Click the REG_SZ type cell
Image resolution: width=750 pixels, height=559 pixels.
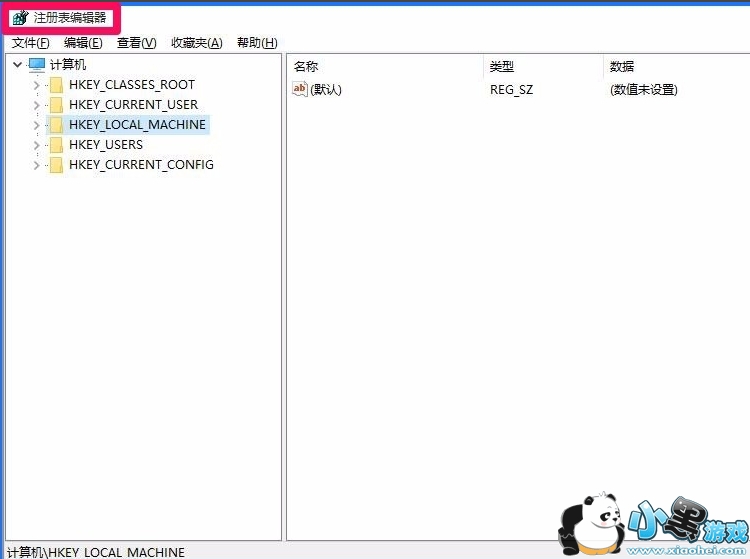tap(511, 90)
